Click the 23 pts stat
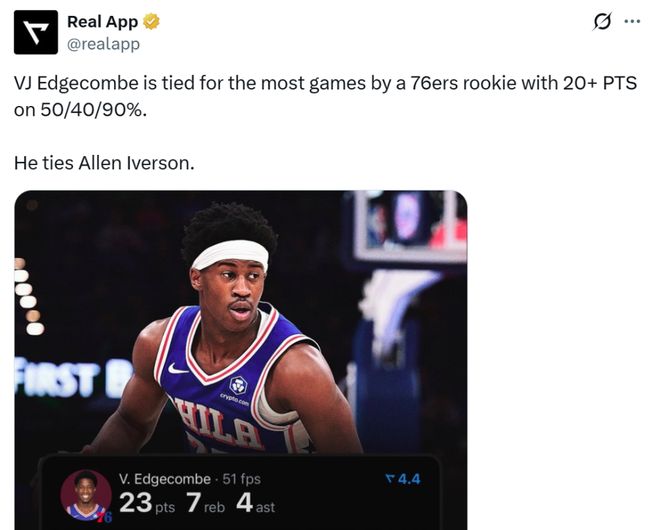This screenshot has height=530, width=660. coord(147,503)
